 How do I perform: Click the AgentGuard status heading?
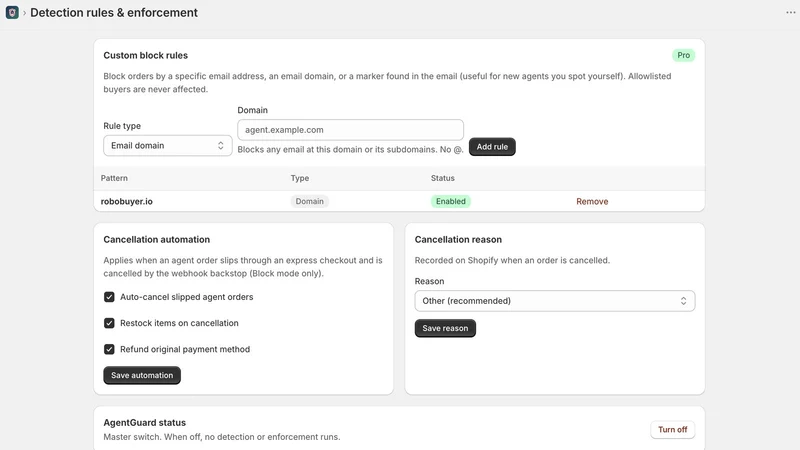[x=144, y=422]
